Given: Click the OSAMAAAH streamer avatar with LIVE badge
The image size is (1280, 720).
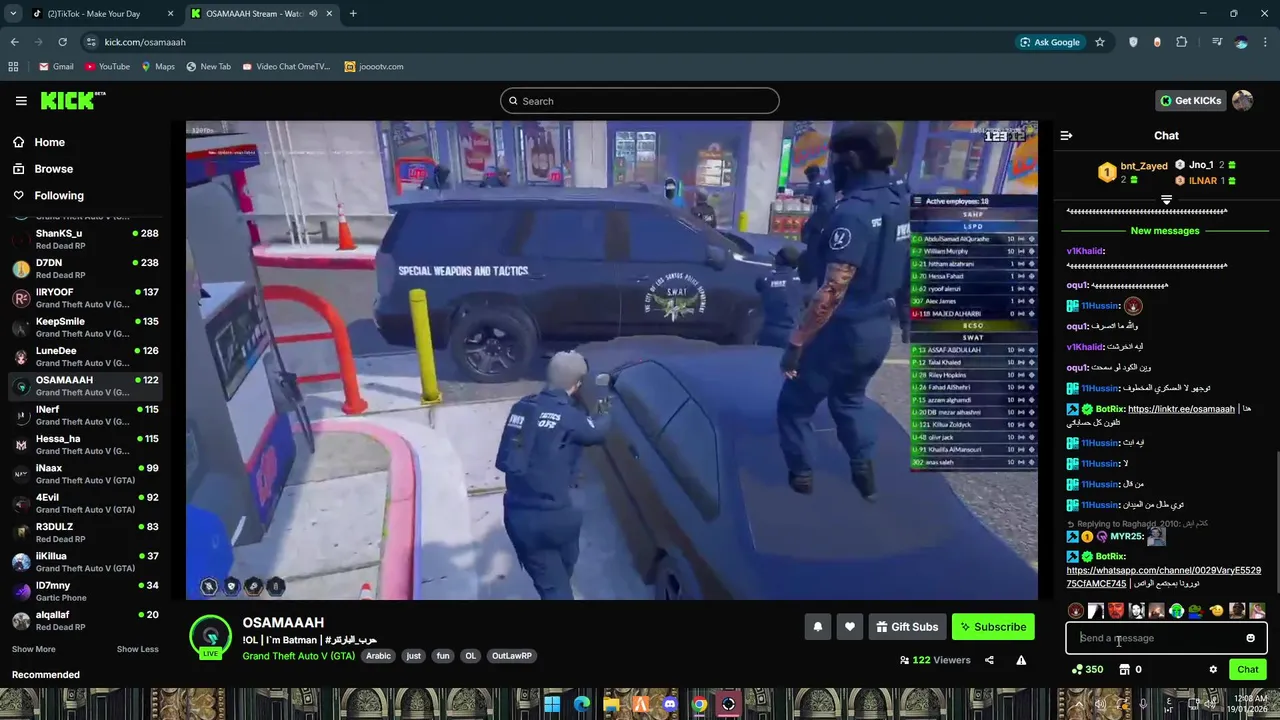Looking at the screenshot, I should (x=210, y=637).
